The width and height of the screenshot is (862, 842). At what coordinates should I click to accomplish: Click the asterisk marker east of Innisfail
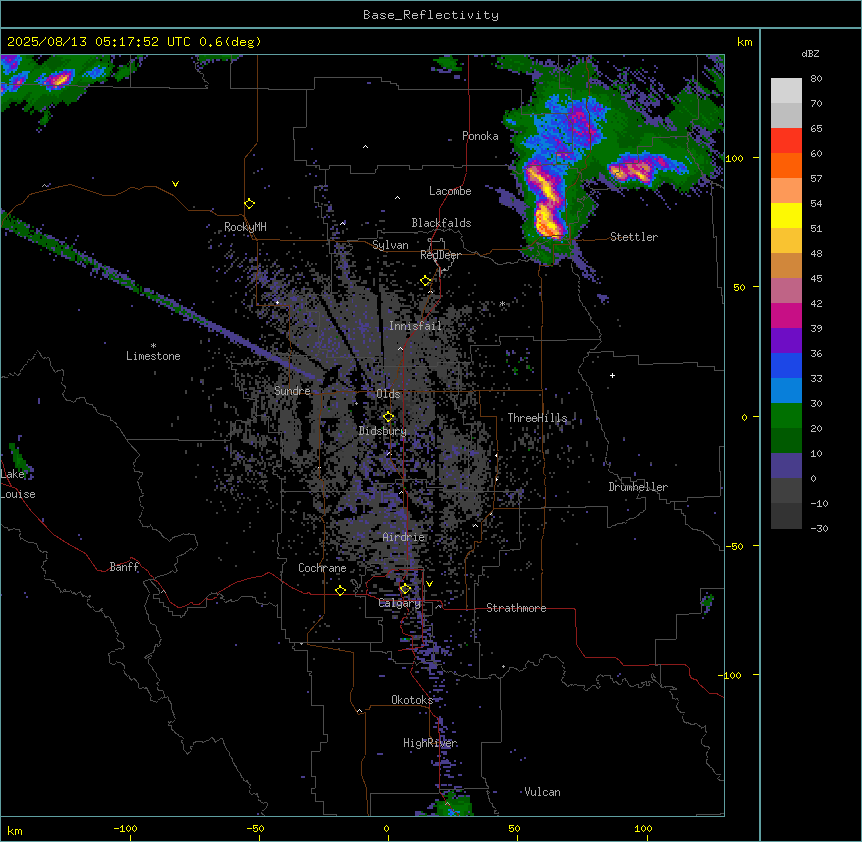pyautogui.click(x=502, y=303)
